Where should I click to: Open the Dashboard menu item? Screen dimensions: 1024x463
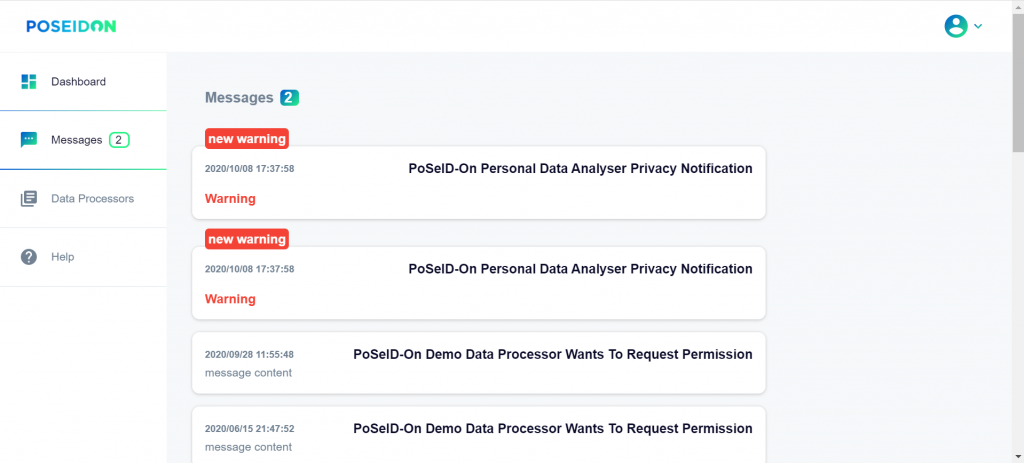83,82
